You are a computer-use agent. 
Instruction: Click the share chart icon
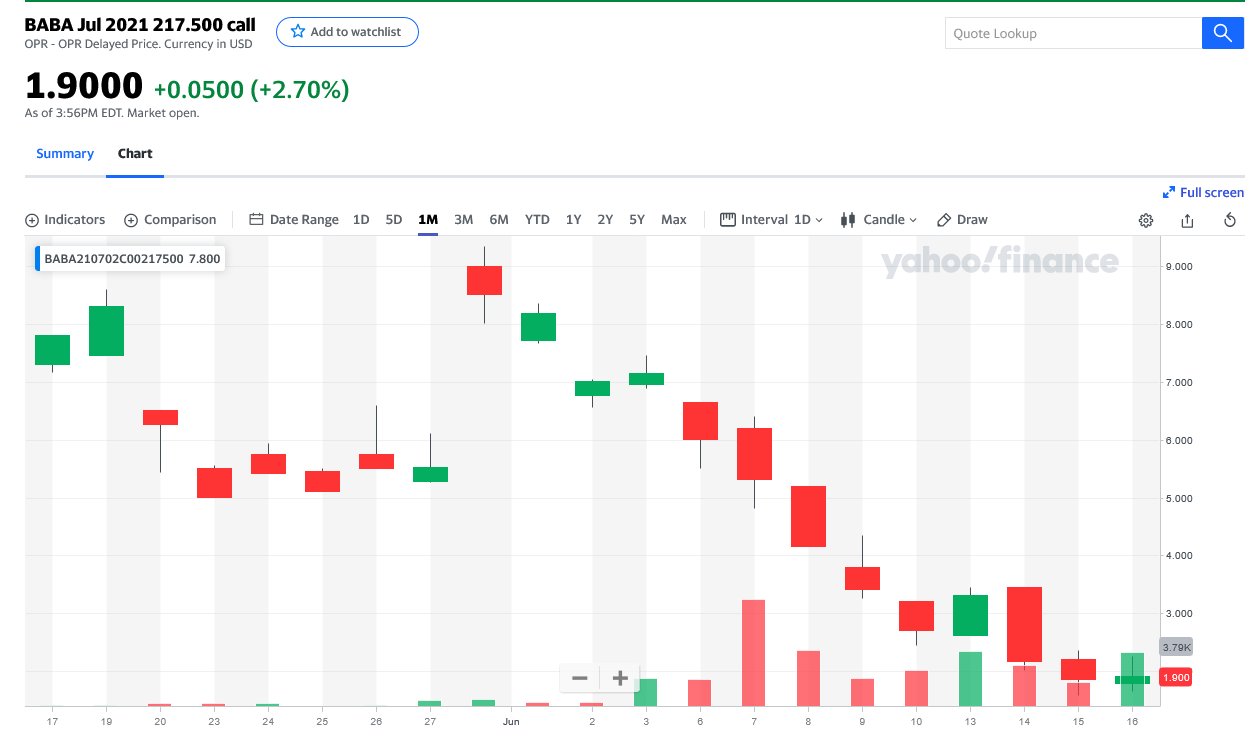tap(1188, 220)
